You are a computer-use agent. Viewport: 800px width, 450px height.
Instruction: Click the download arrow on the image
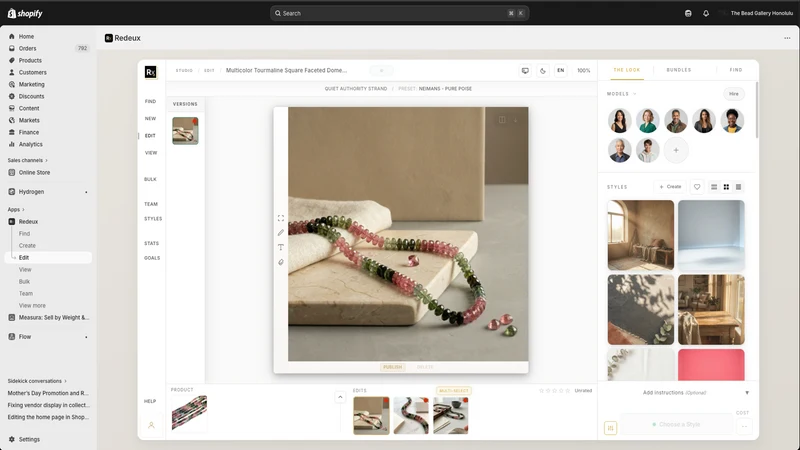(x=515, y=120)
